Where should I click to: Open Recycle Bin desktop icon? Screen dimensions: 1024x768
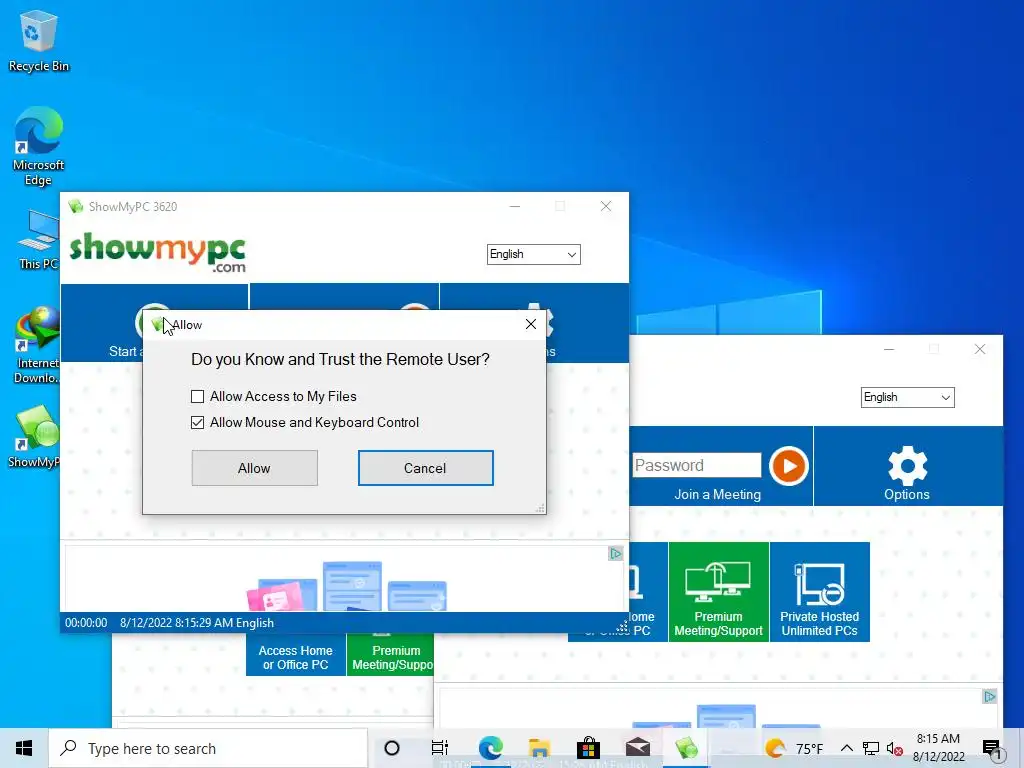tap(39, 41)
